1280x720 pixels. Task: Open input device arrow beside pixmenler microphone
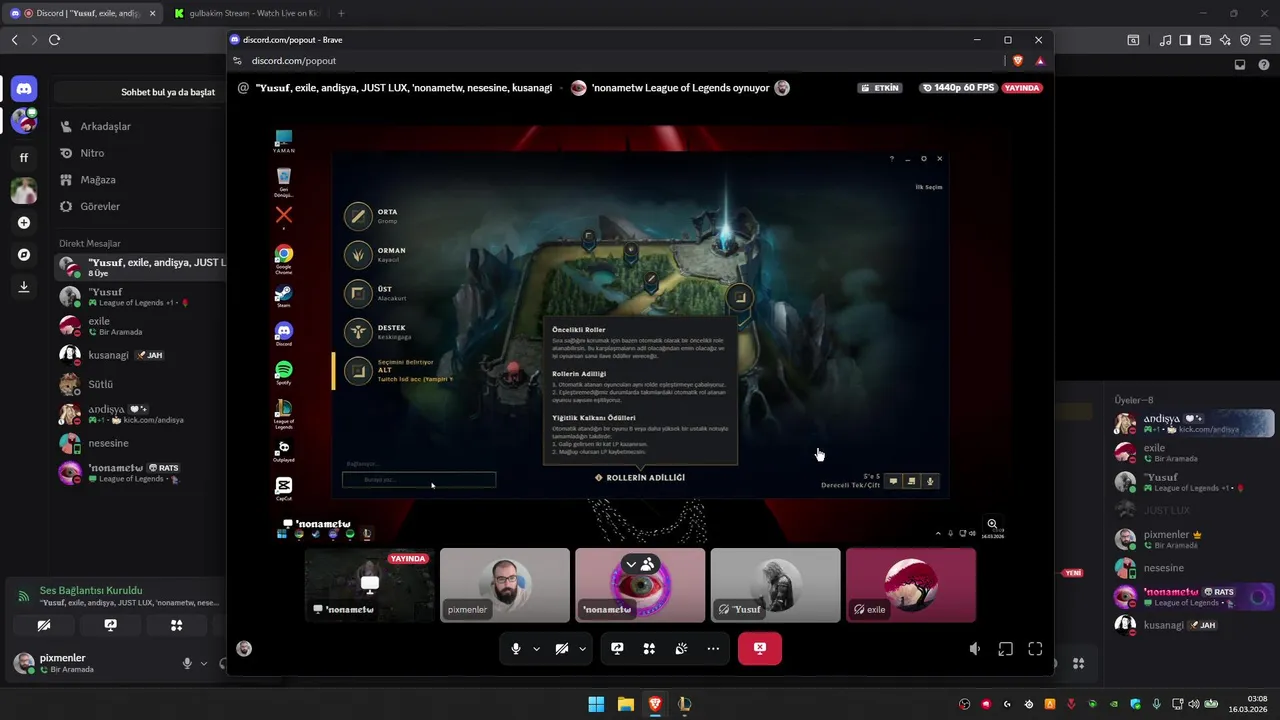coord(204,663)
